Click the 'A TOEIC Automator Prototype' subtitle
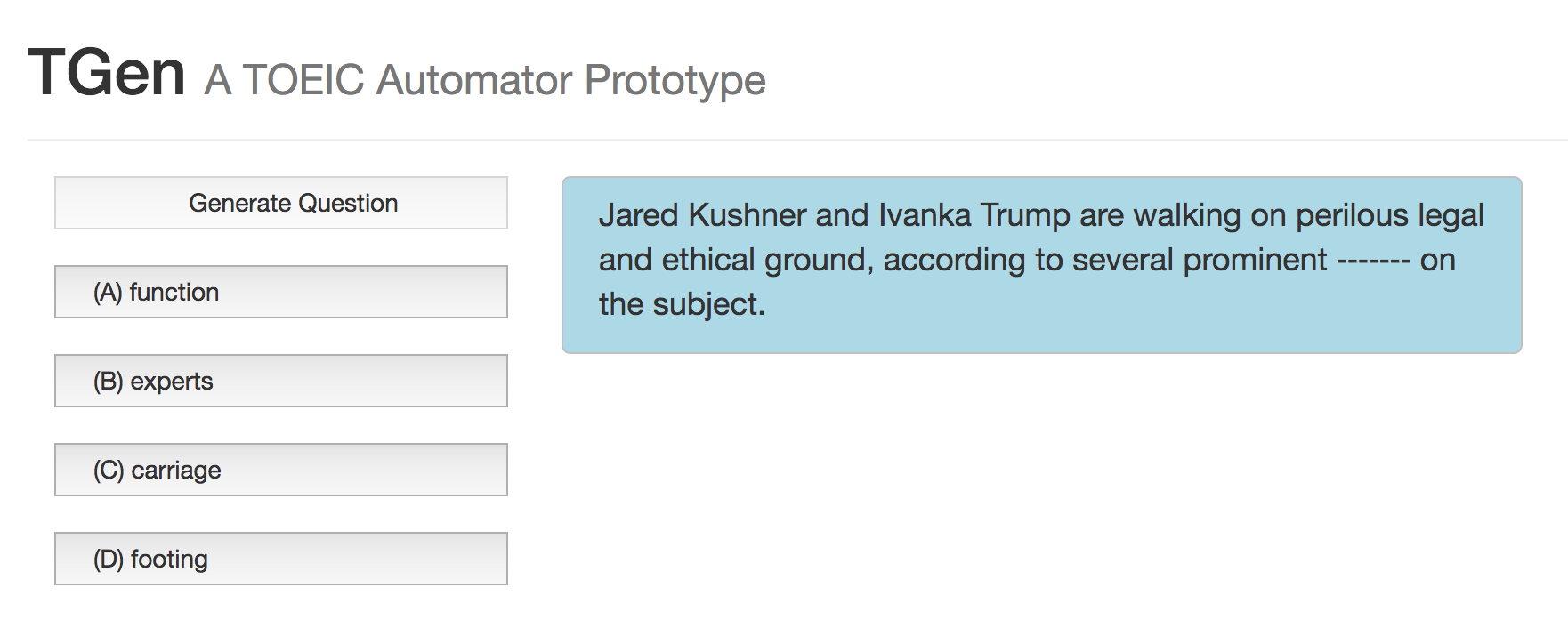This screenshot has width=1568, height=628. coord(485,80)
